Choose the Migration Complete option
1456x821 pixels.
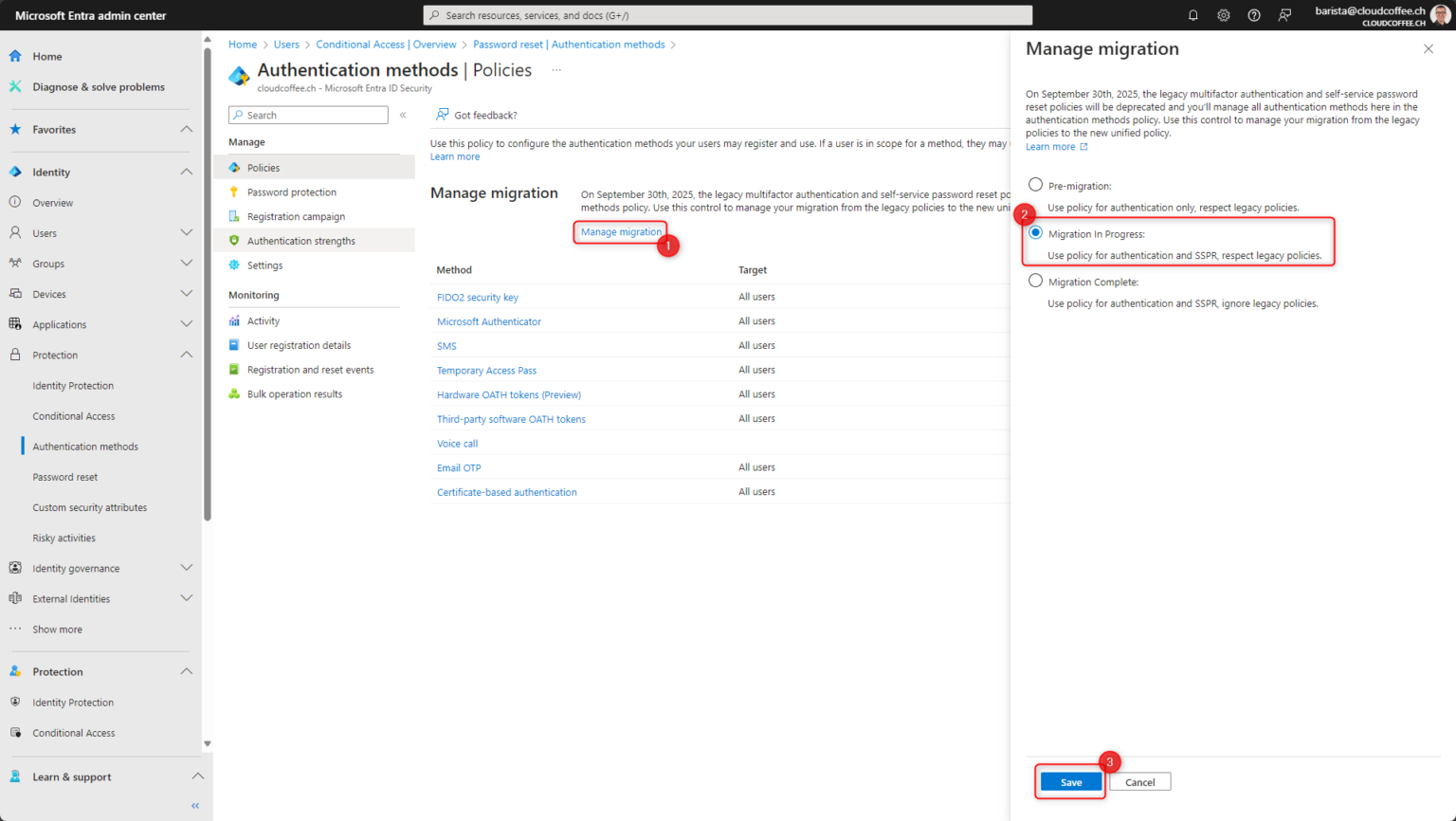click(1034, 282)
